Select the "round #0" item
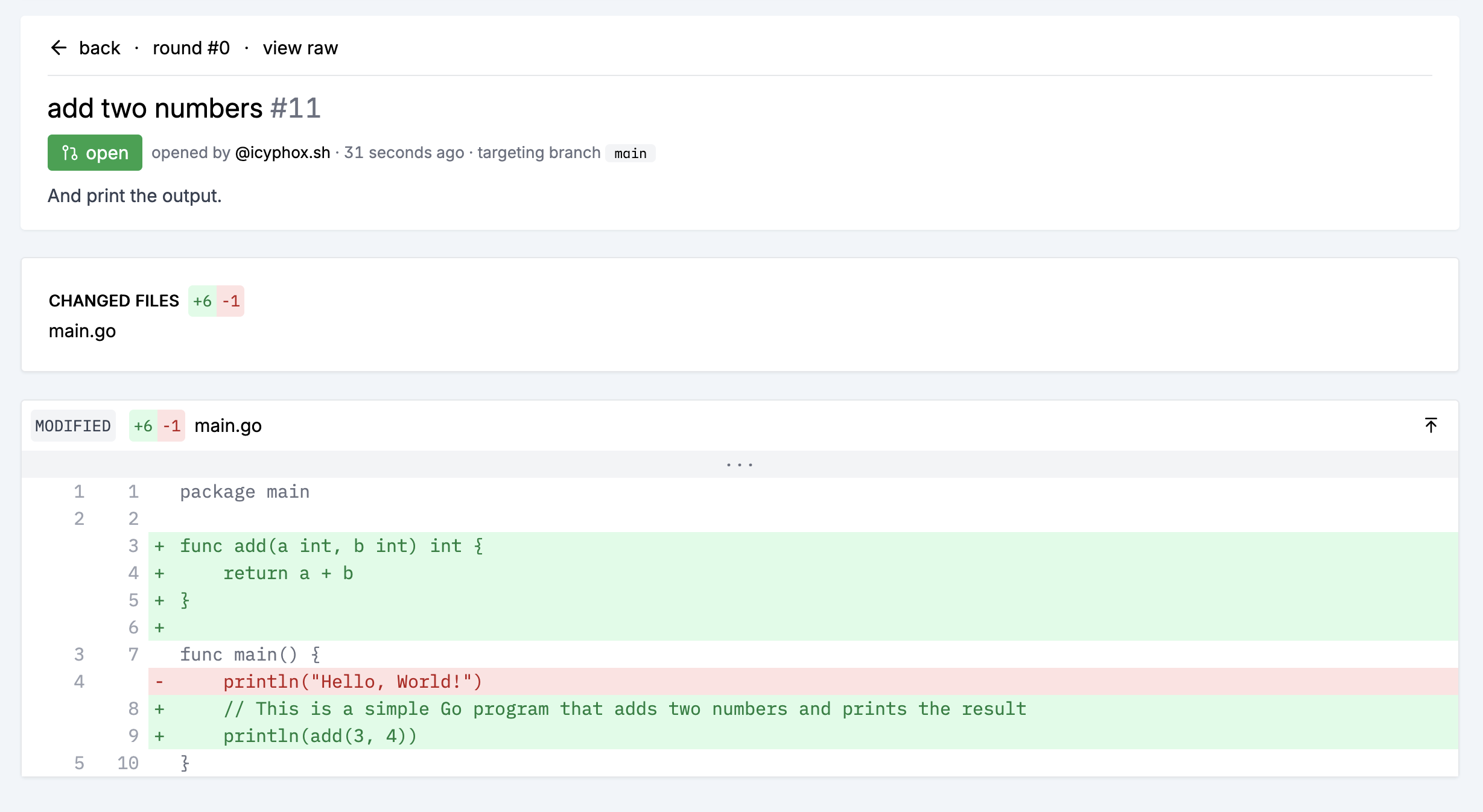Image resolution: width=1483 pixels, height=812 pixels. pos(191,48)
